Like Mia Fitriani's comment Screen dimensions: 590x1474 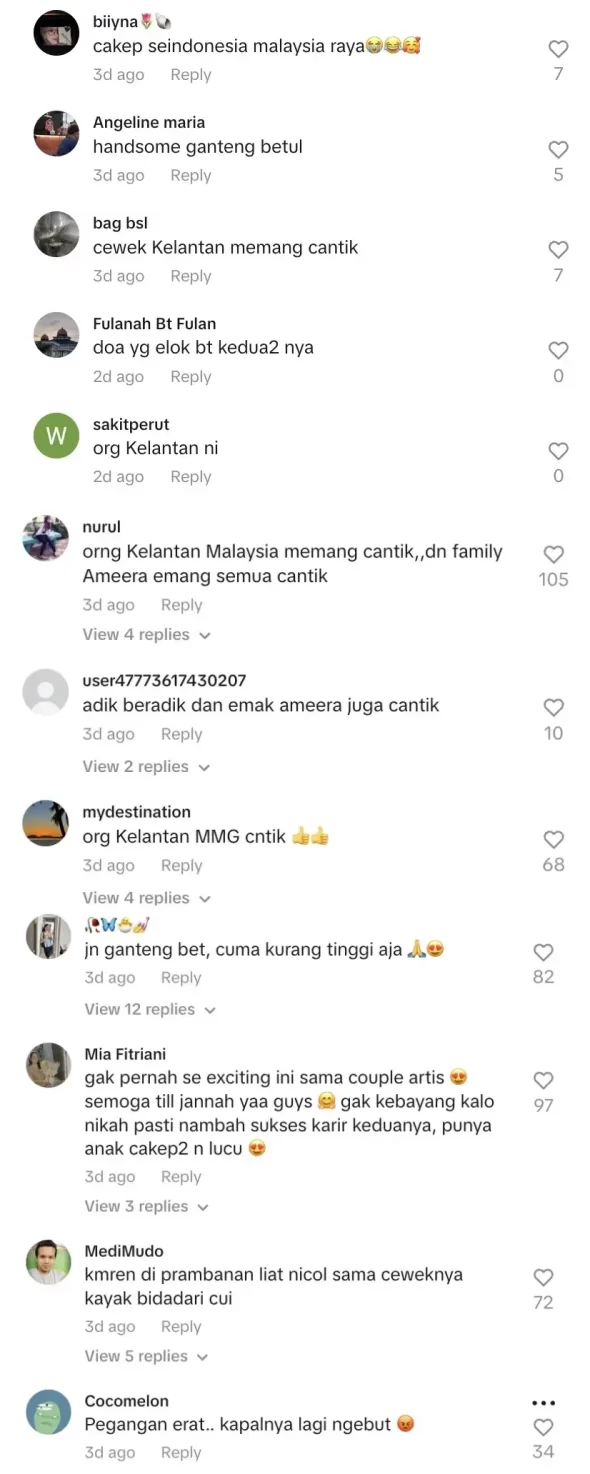(x=543, y=1080)
